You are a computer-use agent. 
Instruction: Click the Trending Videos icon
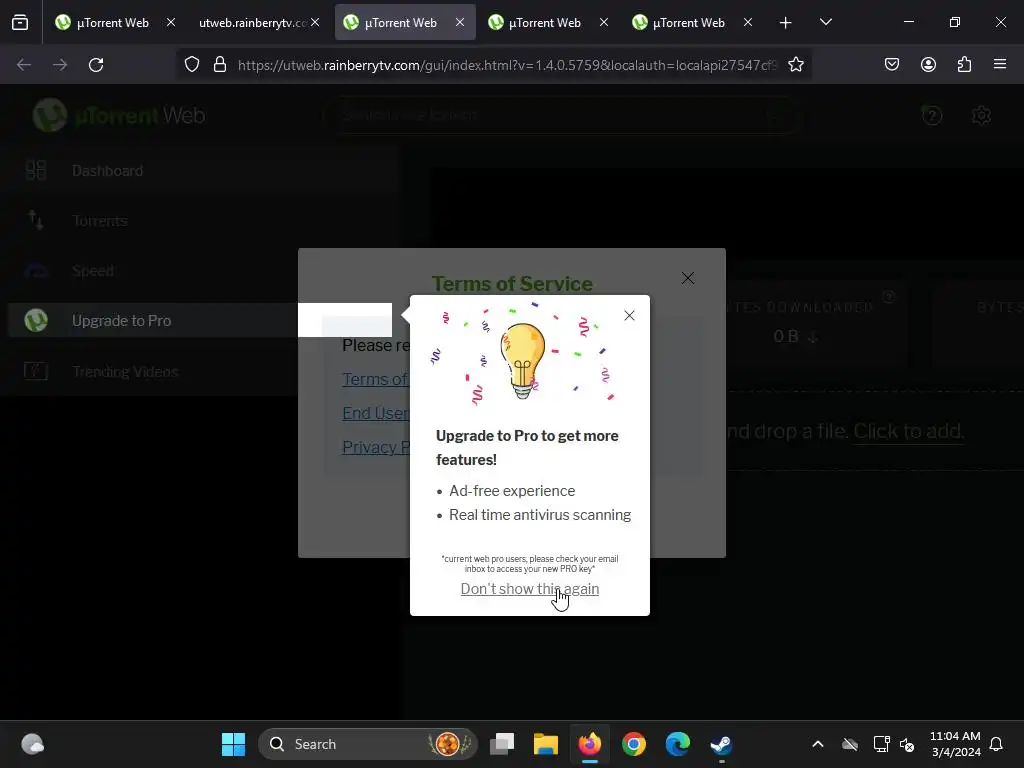click(36, 371)
